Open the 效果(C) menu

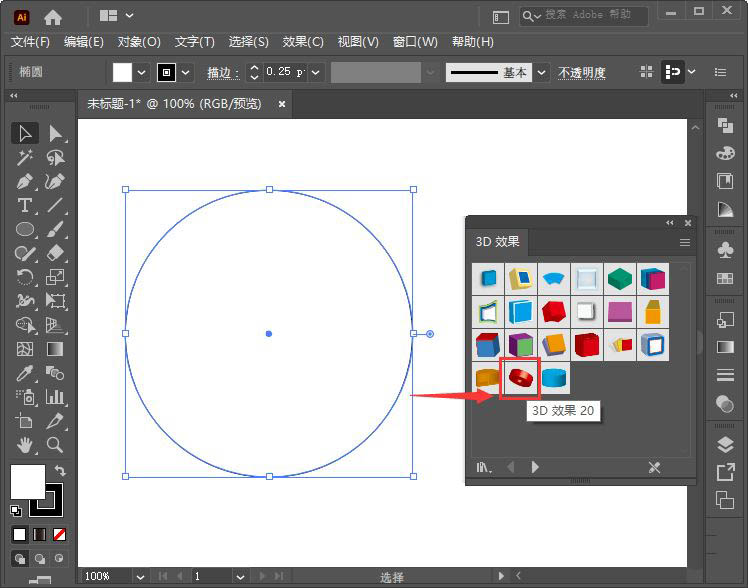pos(303,42)
